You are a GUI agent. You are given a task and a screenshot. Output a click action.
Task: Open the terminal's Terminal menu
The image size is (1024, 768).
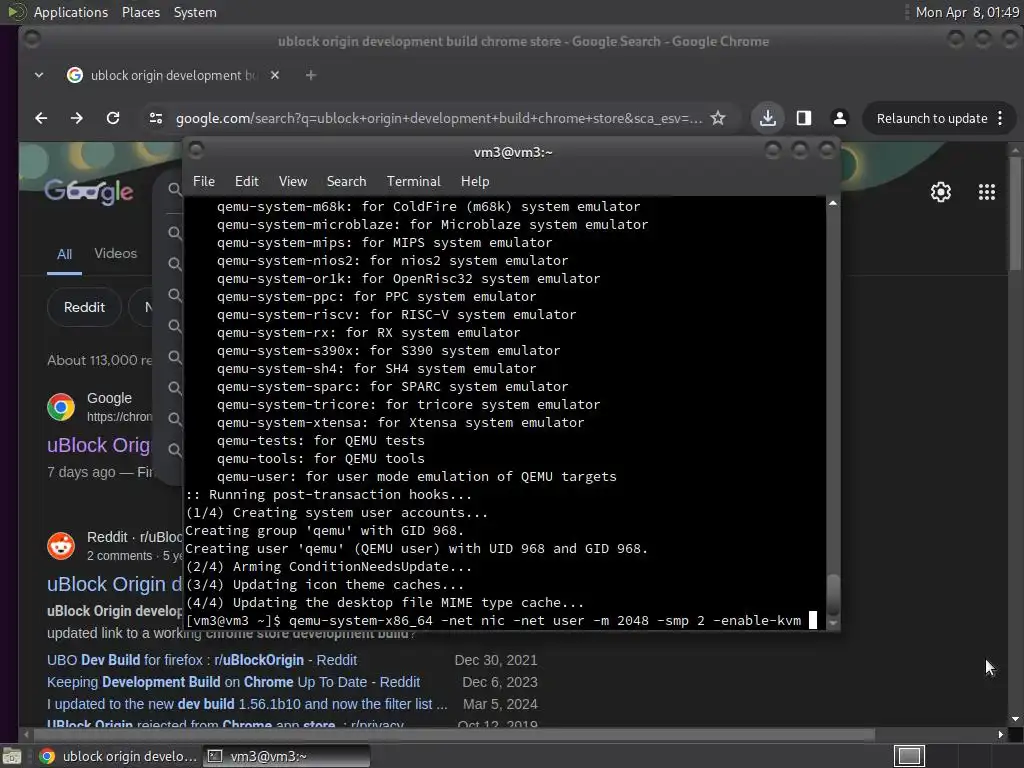pyautogui.click(x=413, y=182)
